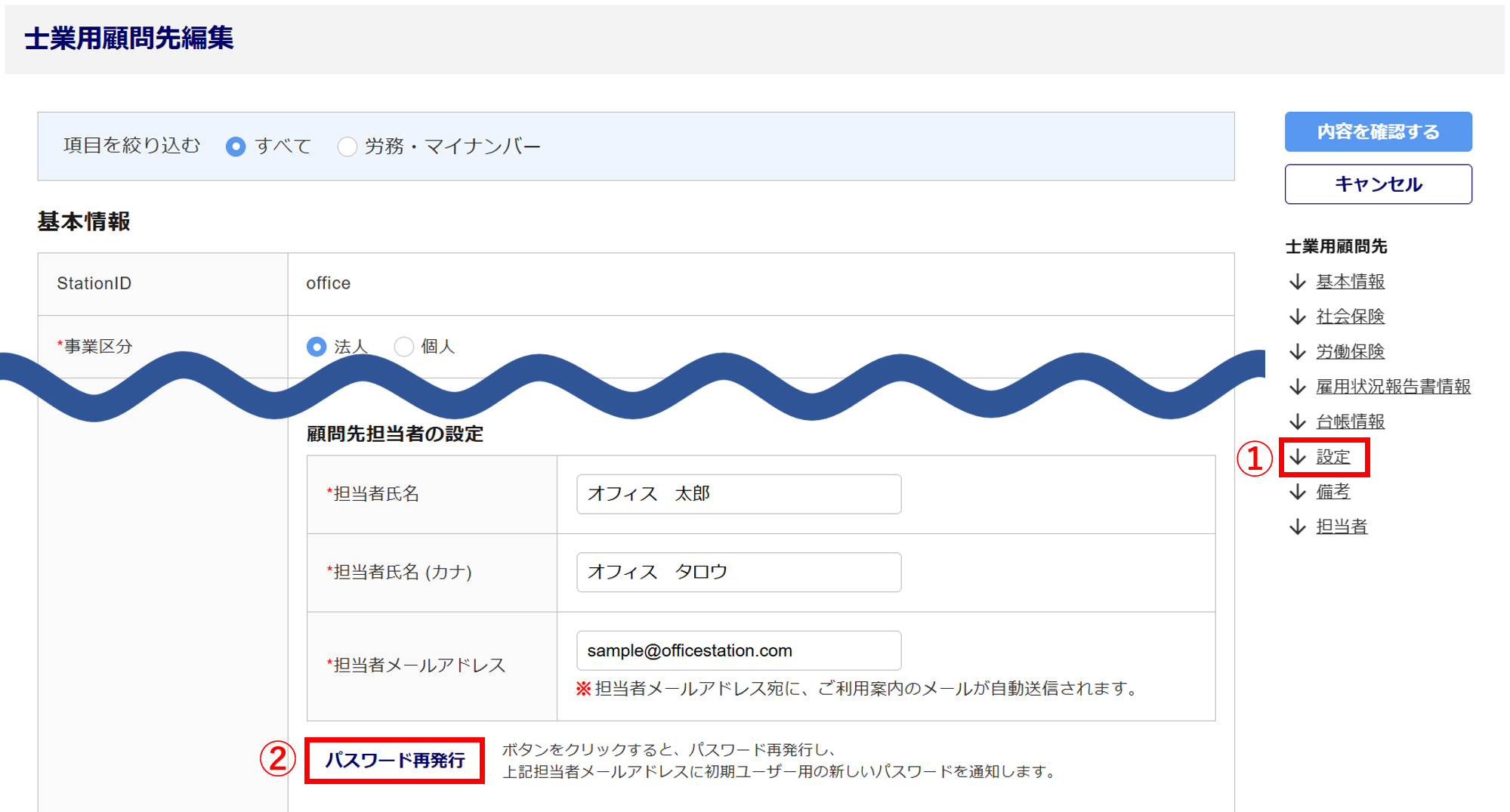
Task: Focus the 担当者氏名 (カナ) input field
Action: (x=738, y=572)
